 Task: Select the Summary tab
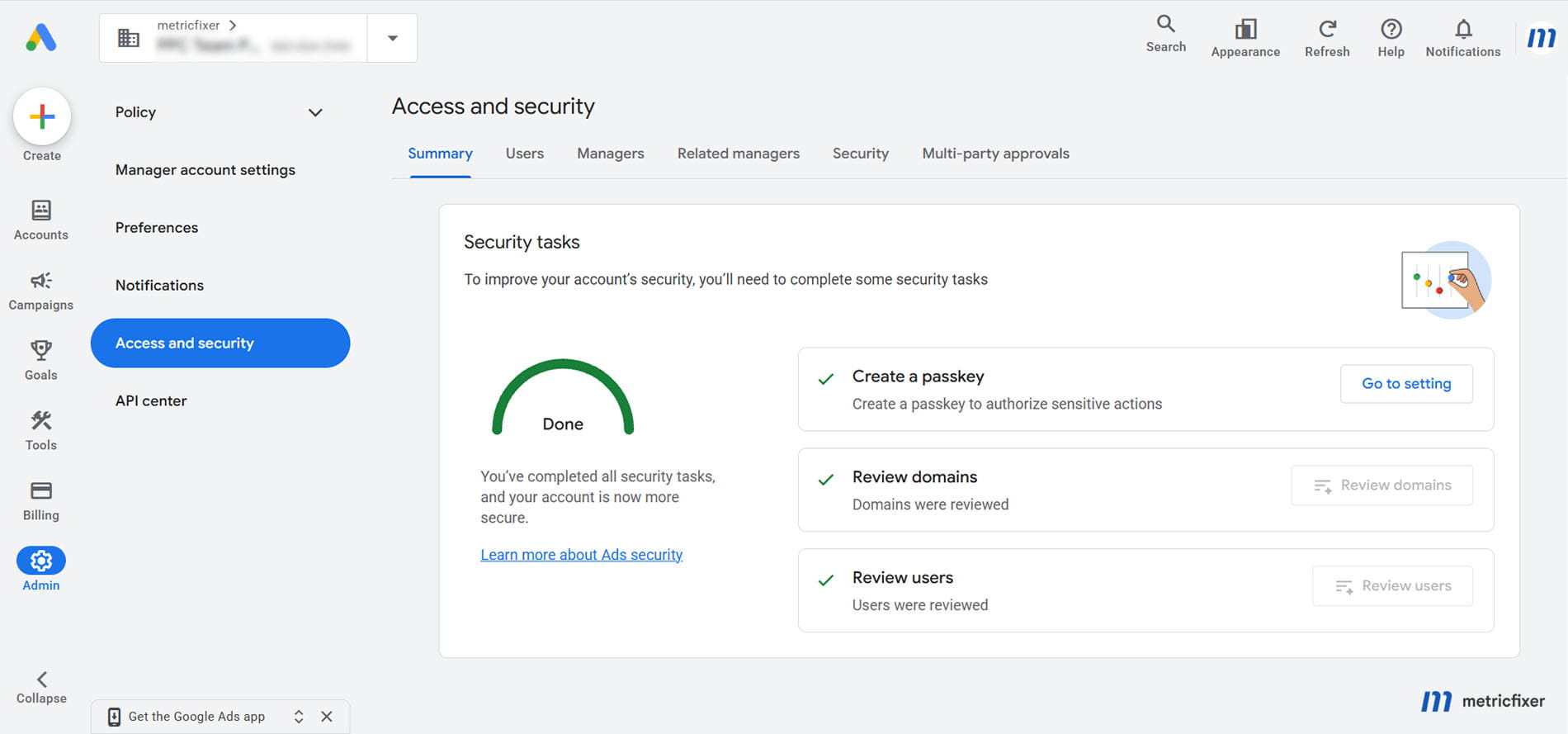pos(440,154)
